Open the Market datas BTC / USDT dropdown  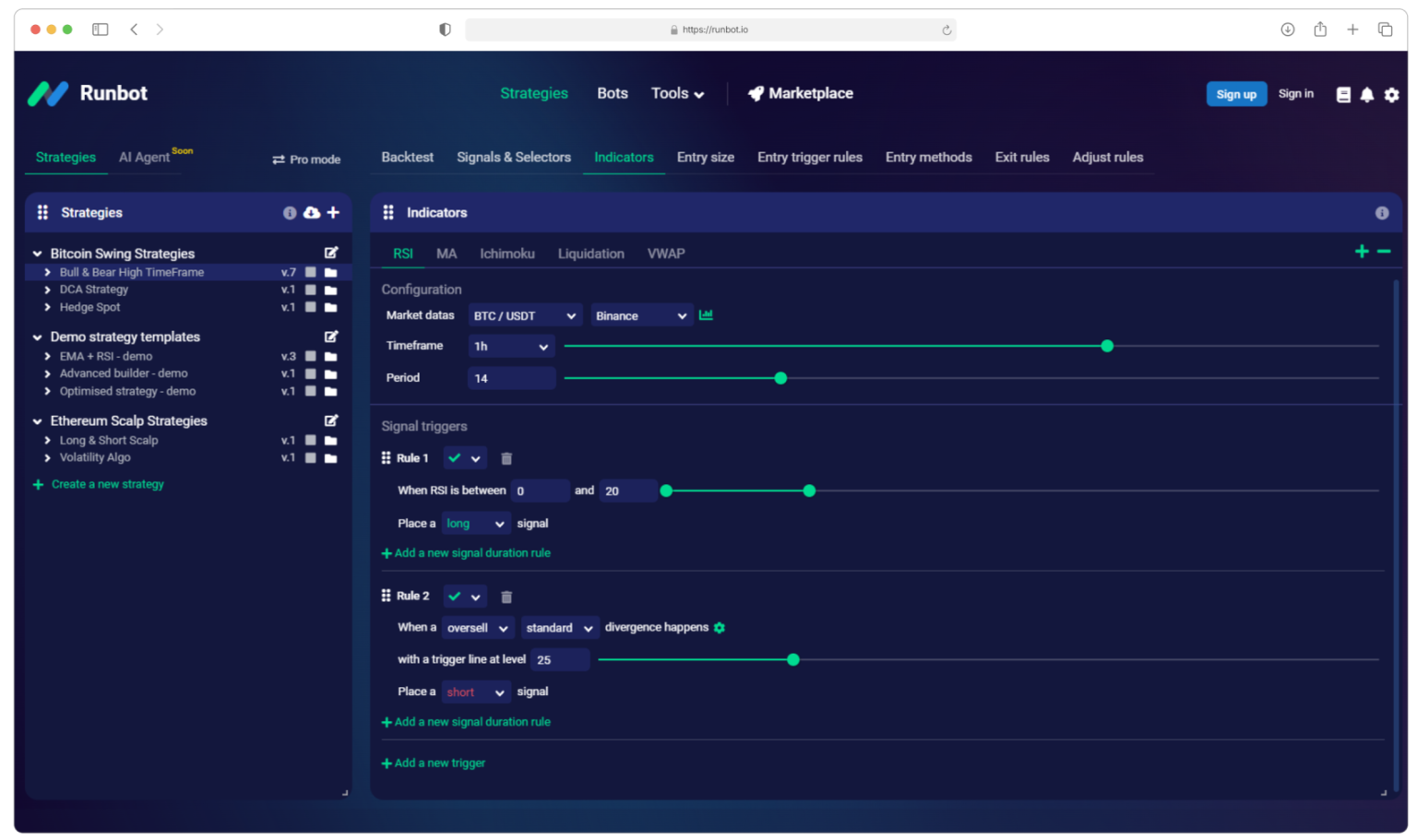point(524,314)
